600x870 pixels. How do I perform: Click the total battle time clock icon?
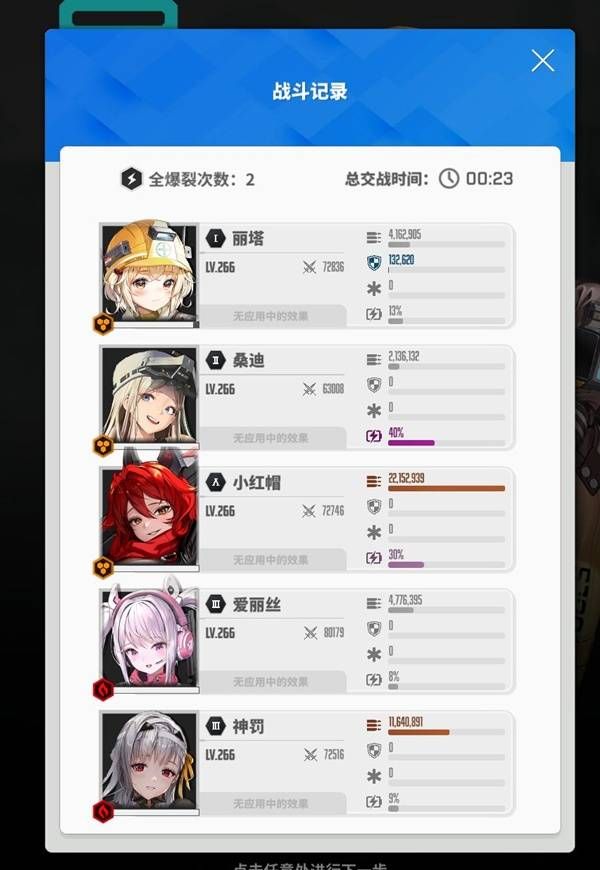point(448,179)
